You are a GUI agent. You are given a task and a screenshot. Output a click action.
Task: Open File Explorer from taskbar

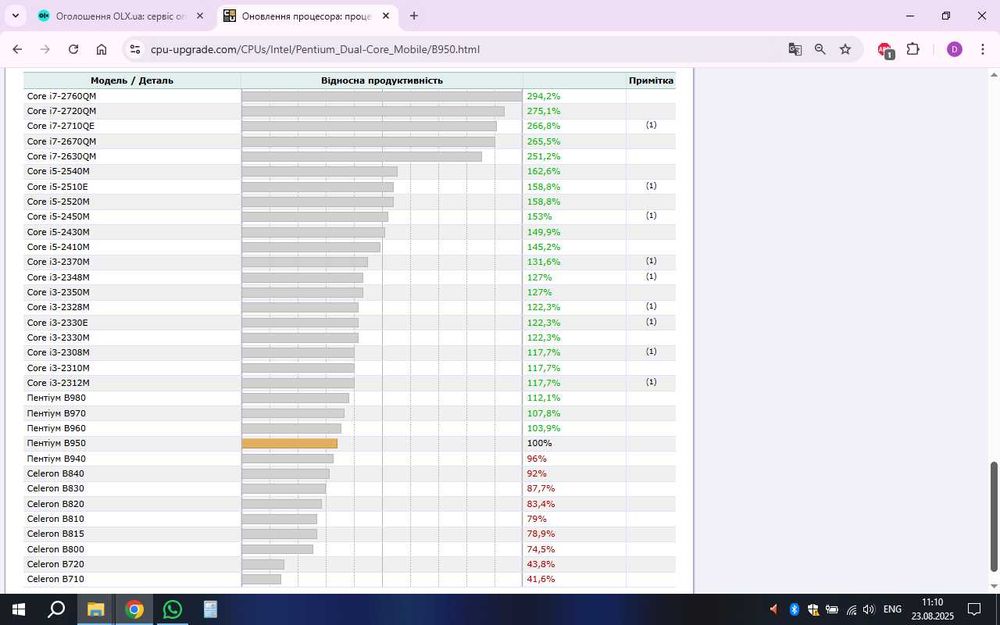95,610
